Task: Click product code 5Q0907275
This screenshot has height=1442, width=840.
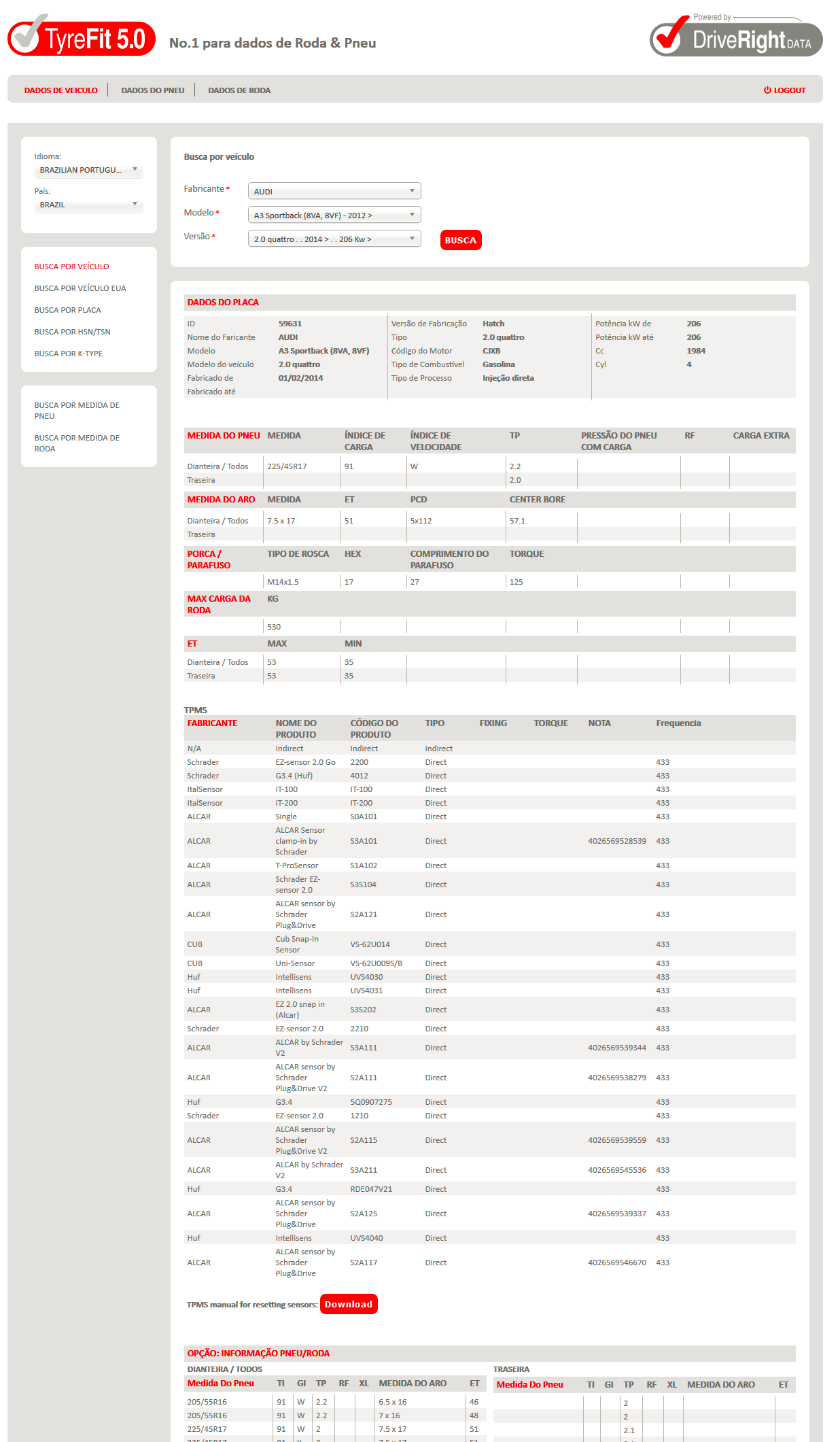Action: coord(371,1102)
